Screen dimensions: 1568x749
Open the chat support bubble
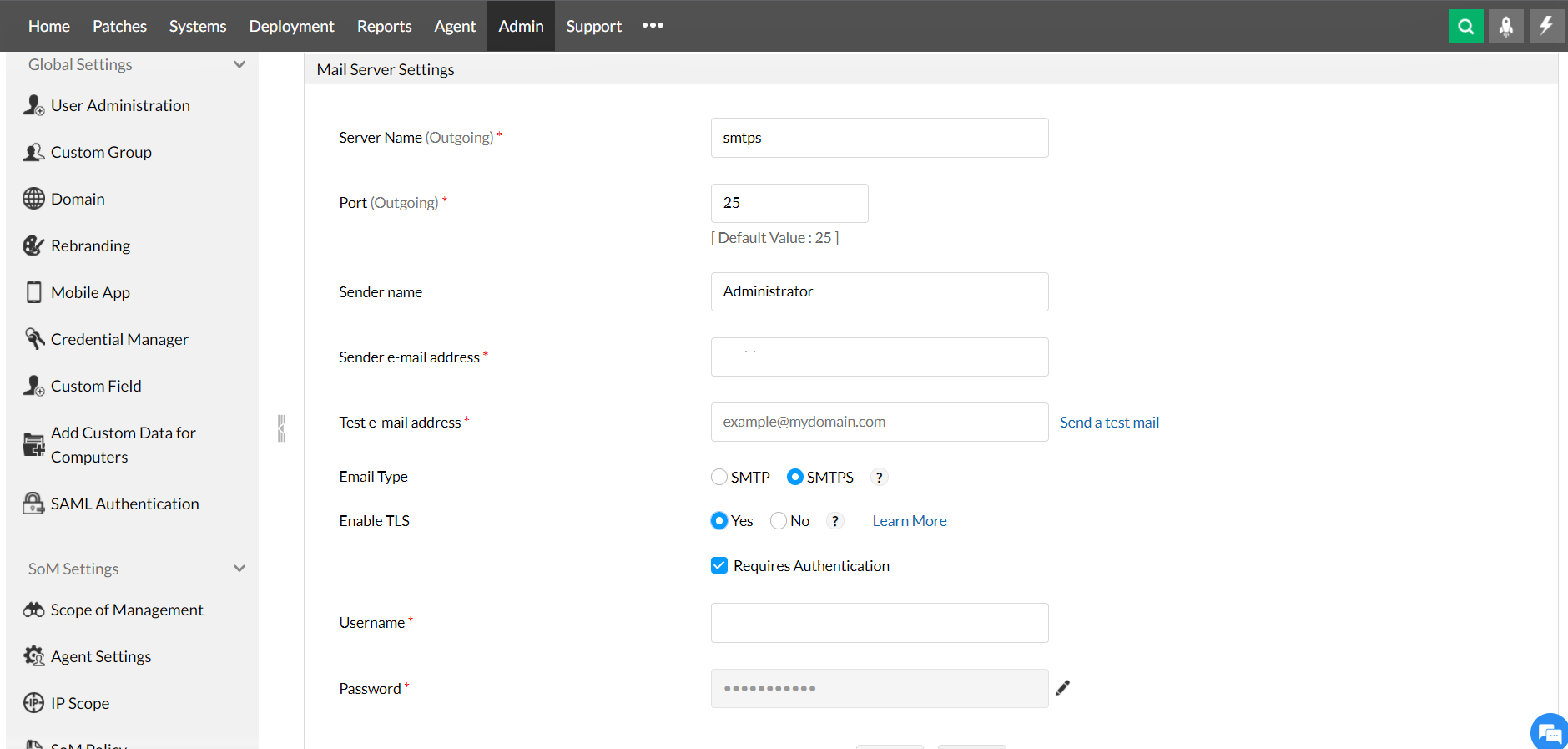coord(1549,732)
